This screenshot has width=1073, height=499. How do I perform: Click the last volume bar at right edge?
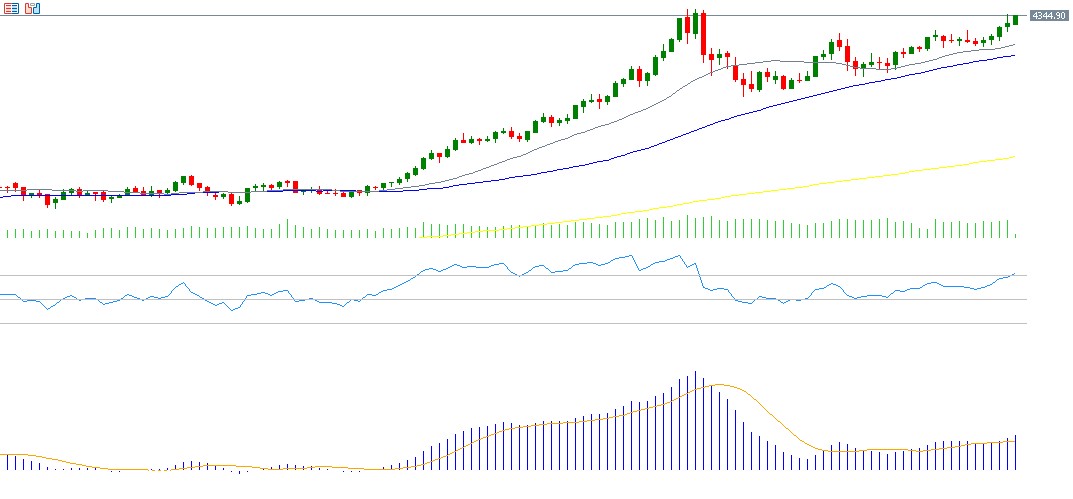pyautogui.click(x=1015, y=235)
